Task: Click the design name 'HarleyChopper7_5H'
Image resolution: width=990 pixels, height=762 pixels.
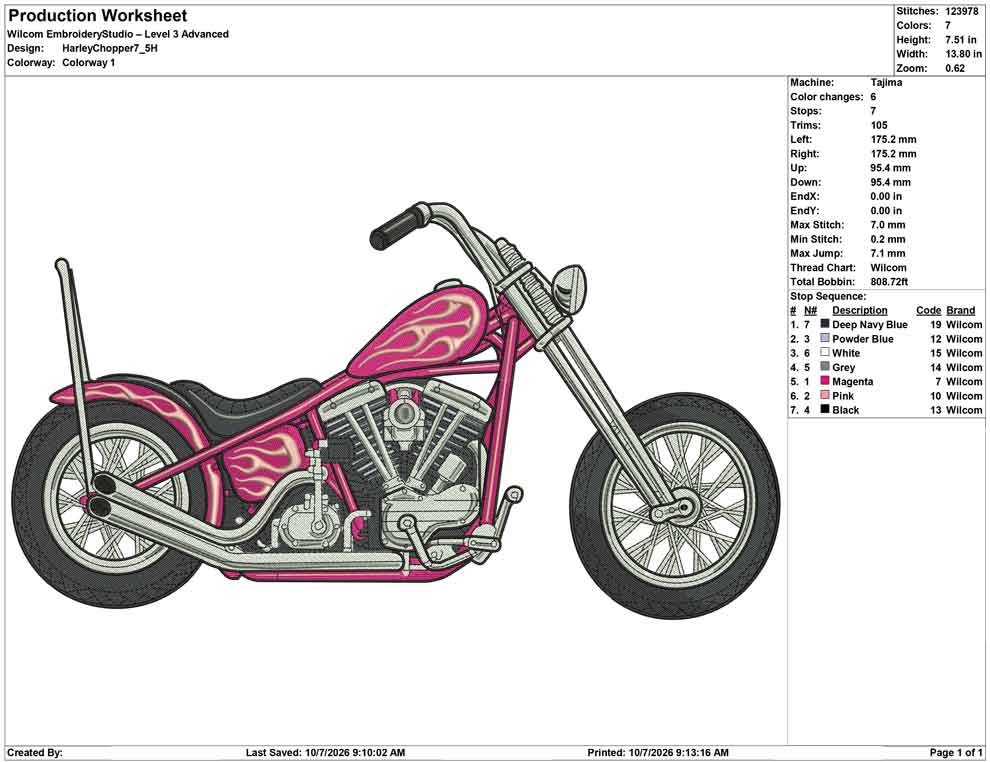Action: [x=110, y=48]
